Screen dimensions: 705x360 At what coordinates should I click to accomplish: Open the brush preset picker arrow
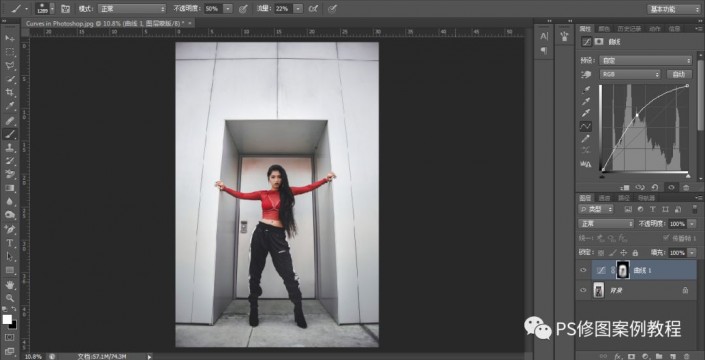(x=53, y=9)
